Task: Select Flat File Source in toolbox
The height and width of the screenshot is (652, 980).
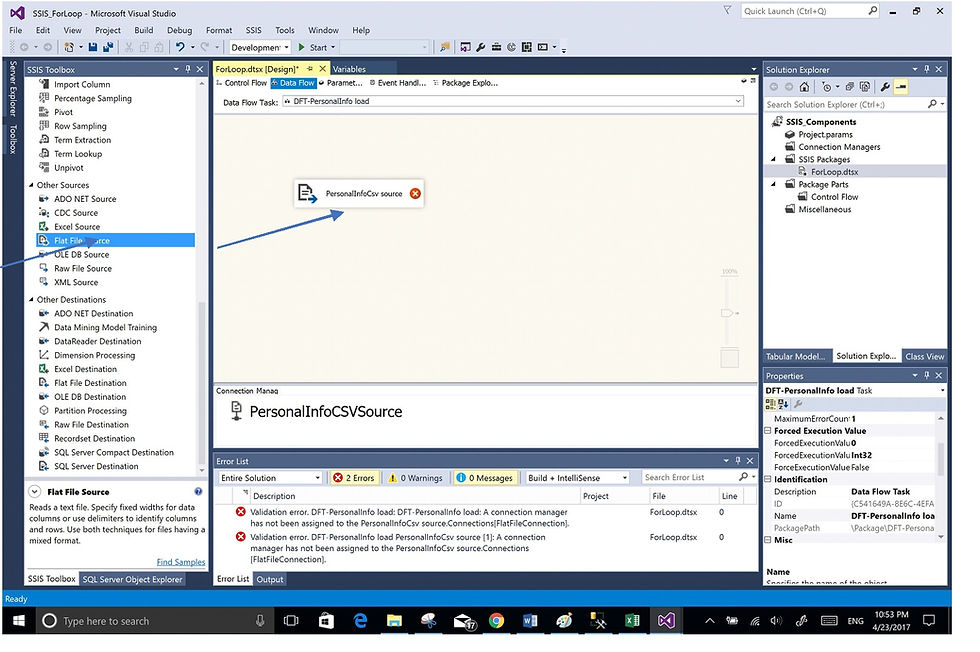Action: [116, 241]
